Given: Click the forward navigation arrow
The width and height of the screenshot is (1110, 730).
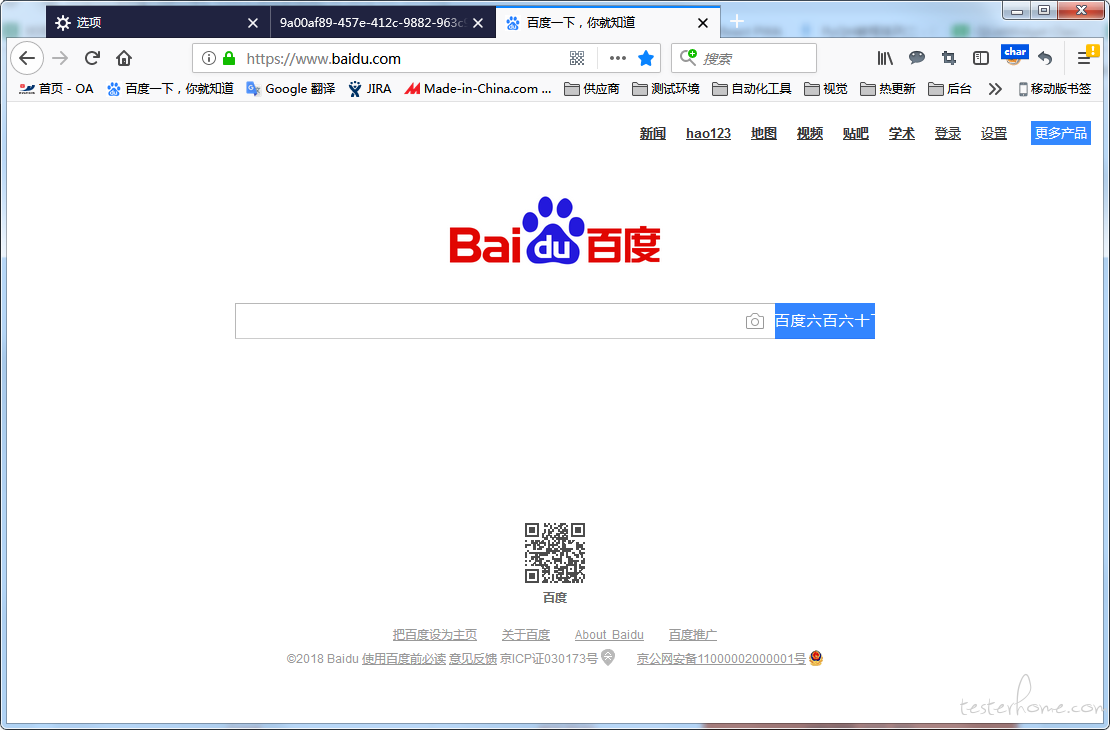Looking at the screenshot, I should click(x=60, y=58).
